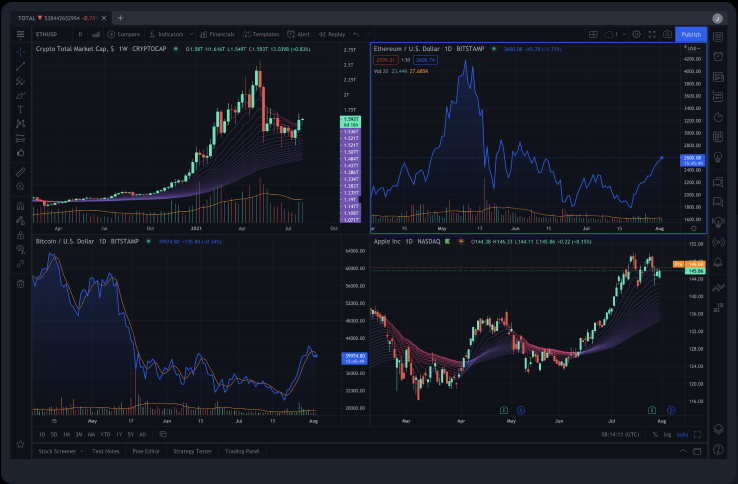Toggle hide all drawings eye icon
This screenshot has width=738, height=484.
tap(20, 249)
